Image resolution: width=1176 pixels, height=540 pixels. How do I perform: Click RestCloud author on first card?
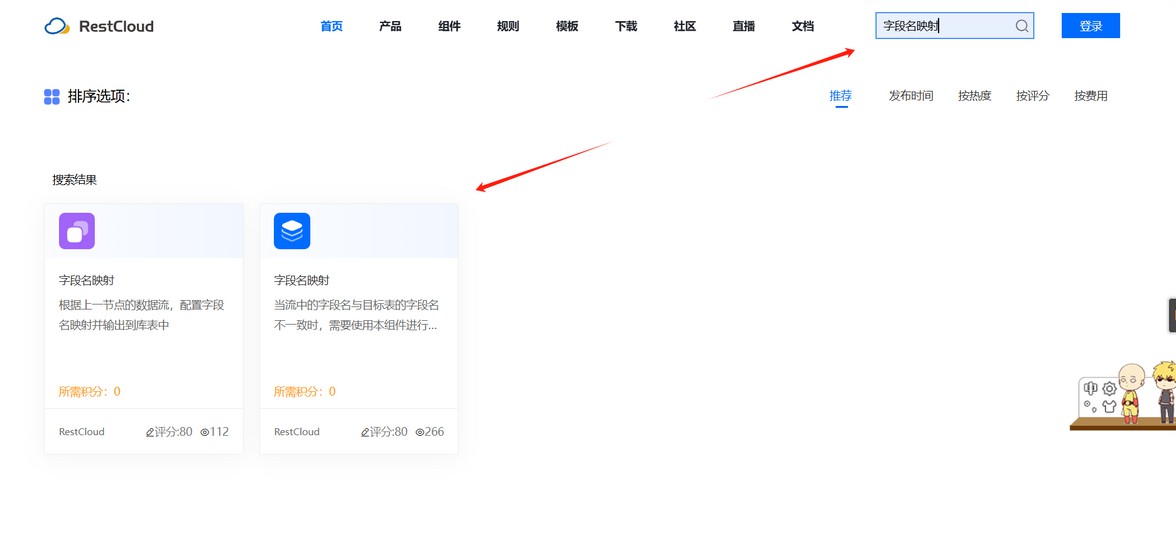82,432
